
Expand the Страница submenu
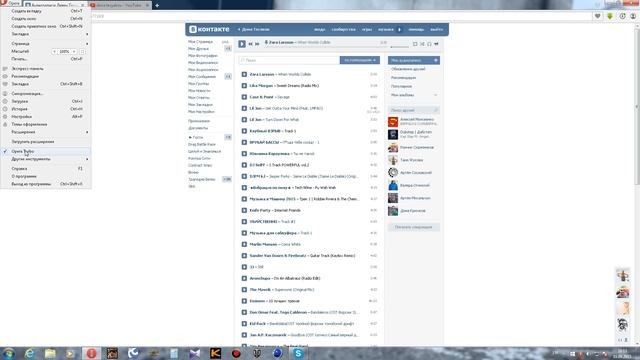coord(45,43)
